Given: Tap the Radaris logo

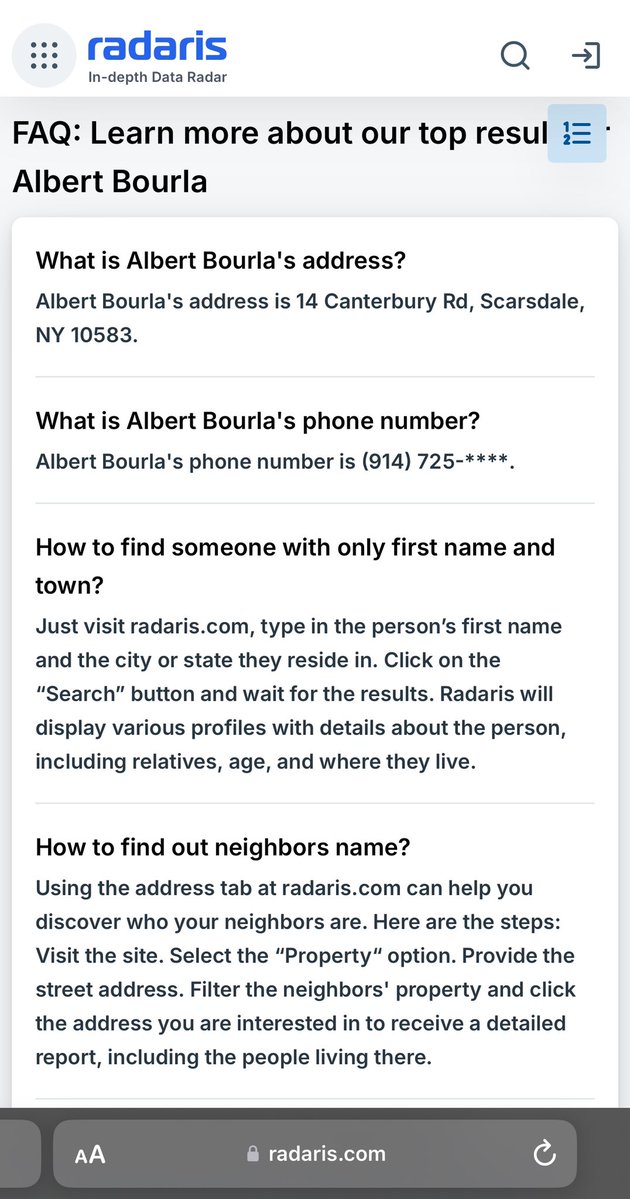Looking at the screenshot, I should point(156,46).
